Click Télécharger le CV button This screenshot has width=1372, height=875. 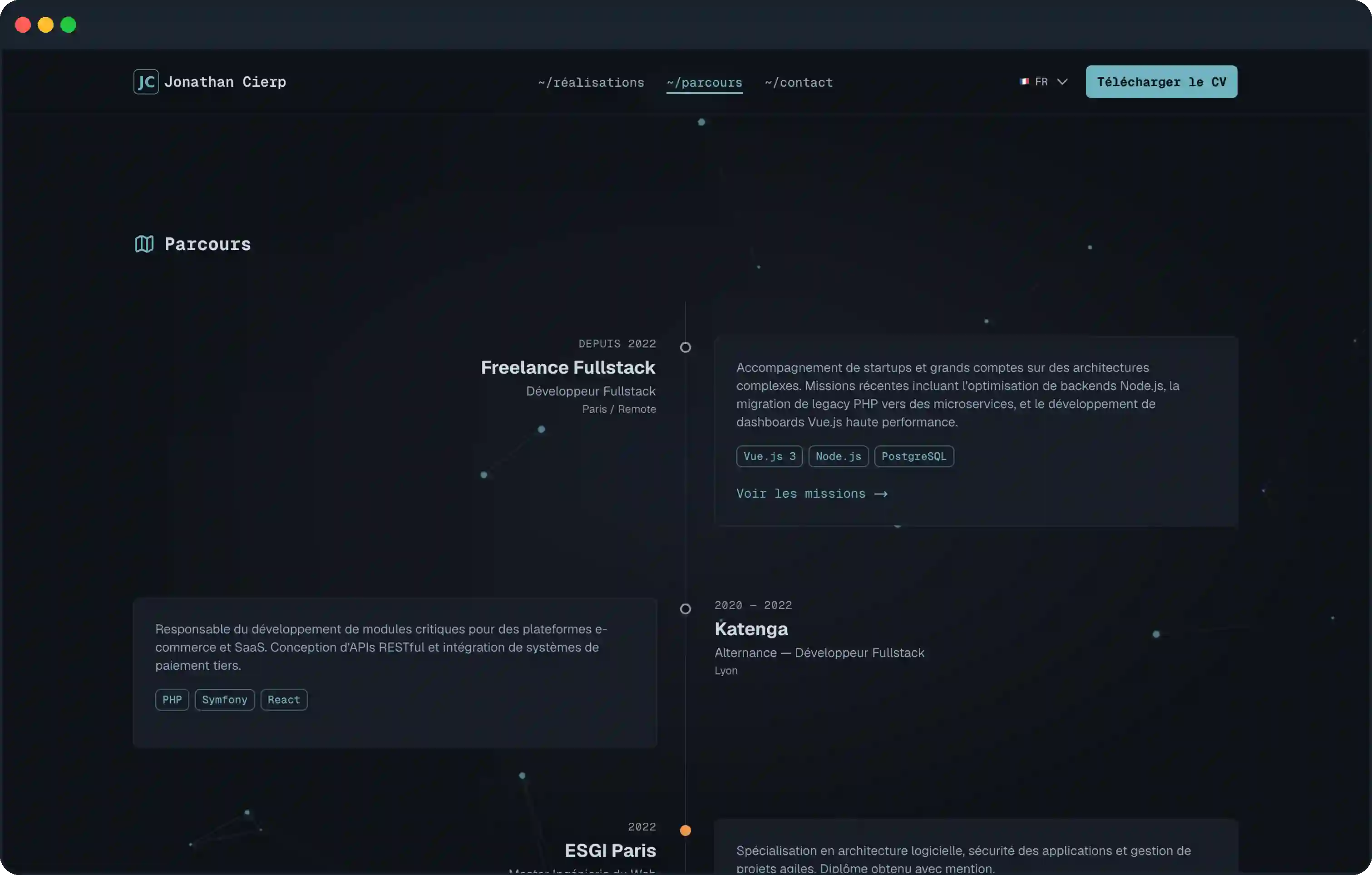pos(1161,82)
